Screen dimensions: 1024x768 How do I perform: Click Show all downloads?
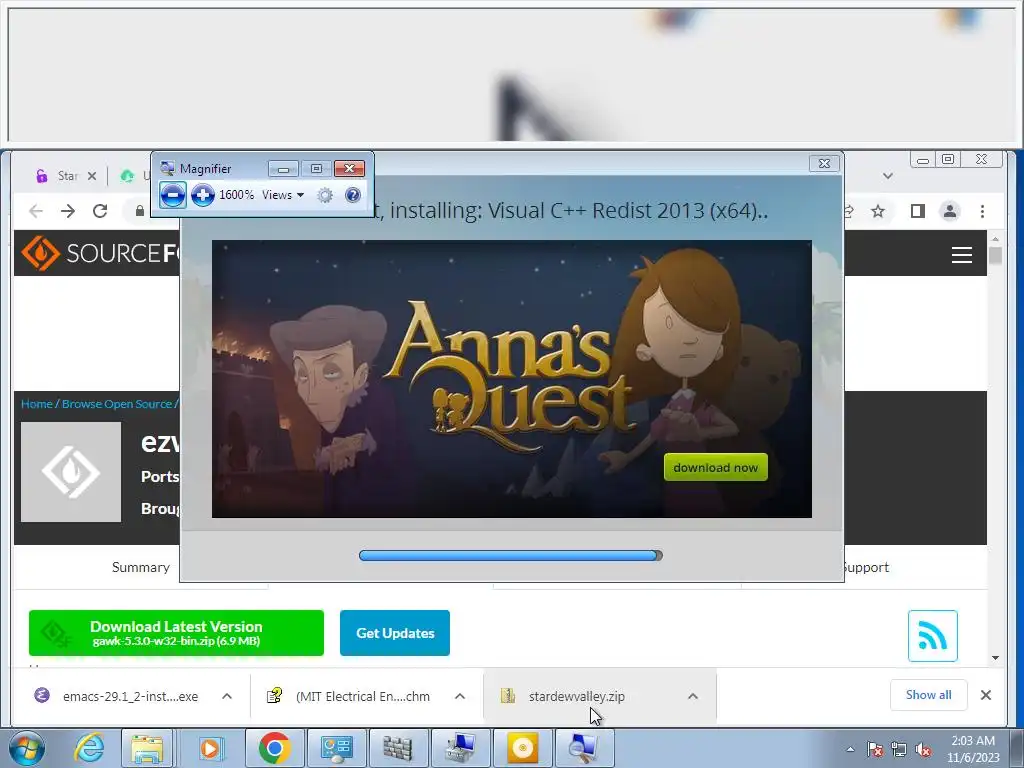tap(928, 695)
